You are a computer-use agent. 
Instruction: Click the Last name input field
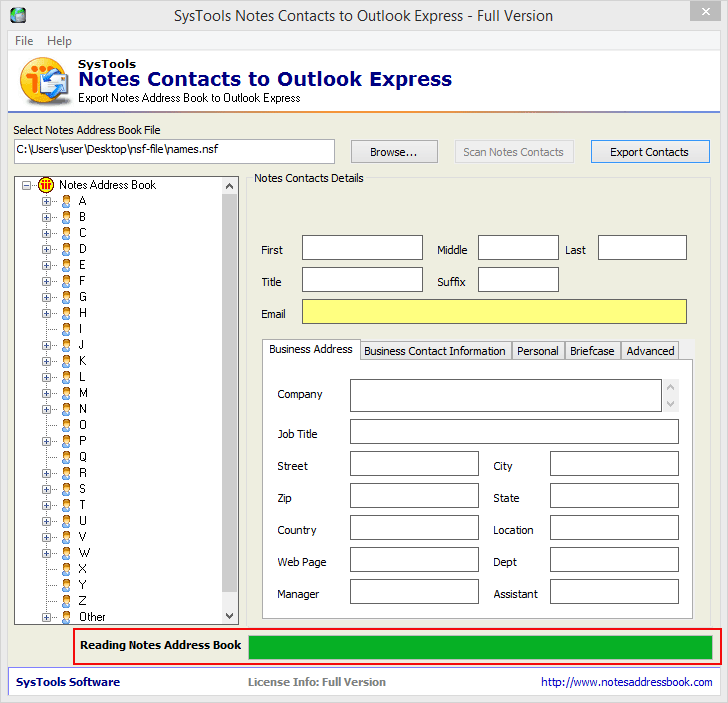[642, 247]
